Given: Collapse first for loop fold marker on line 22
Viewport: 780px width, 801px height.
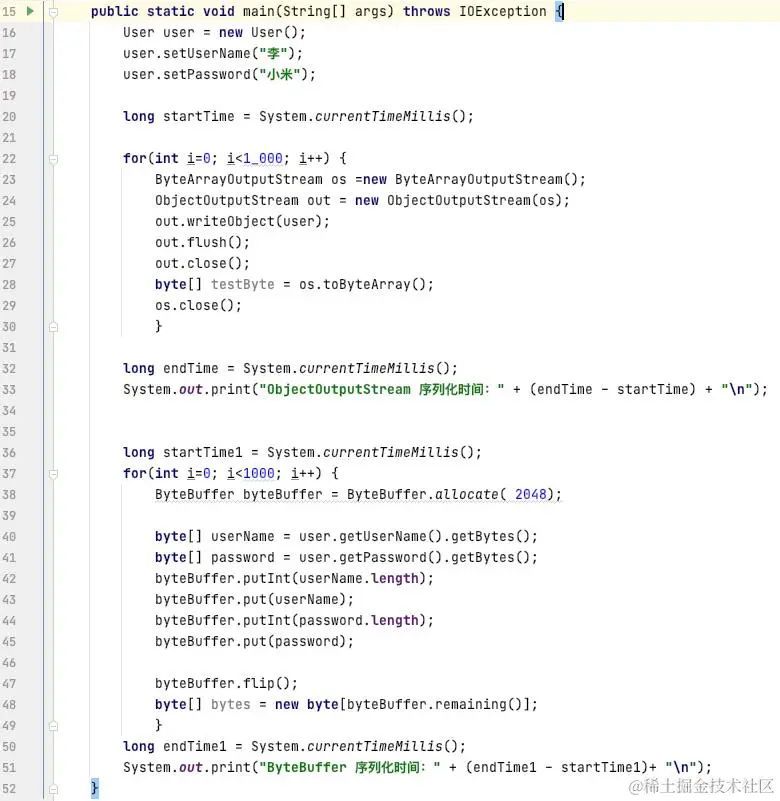Looking at the screenshot, I should (x=53, y=159).
